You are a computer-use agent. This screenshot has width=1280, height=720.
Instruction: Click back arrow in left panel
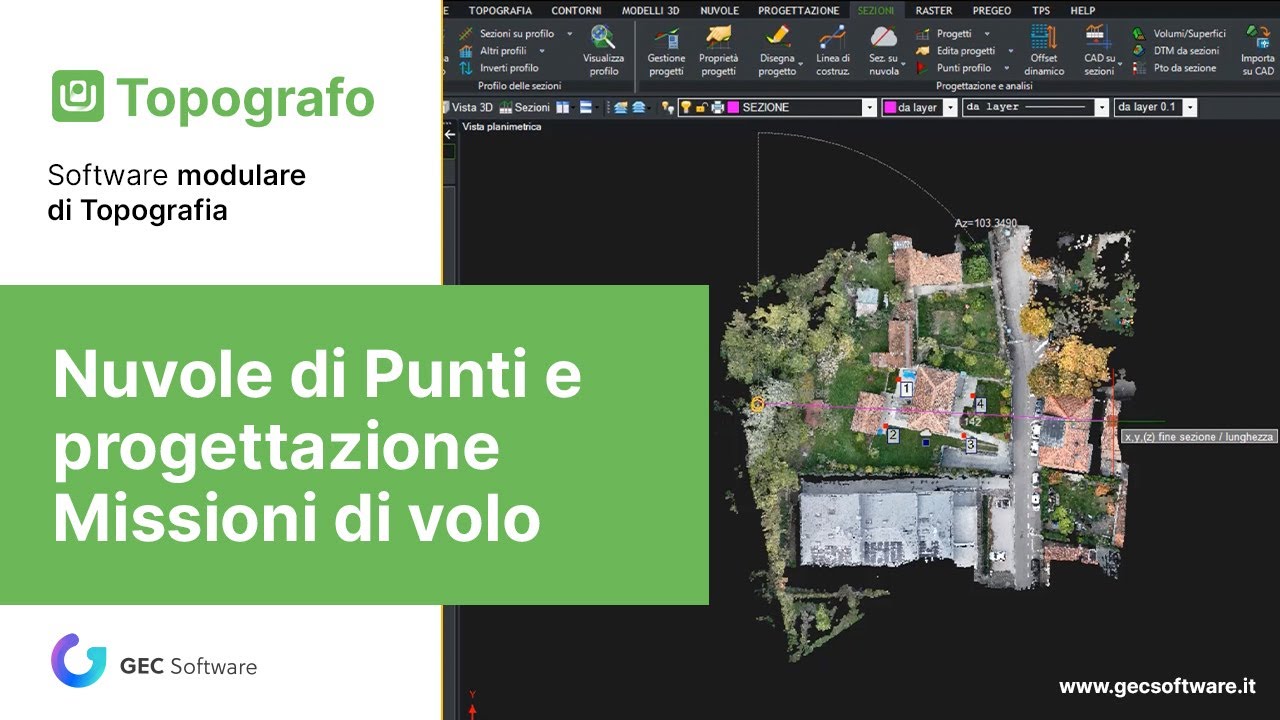click(450, 133)
